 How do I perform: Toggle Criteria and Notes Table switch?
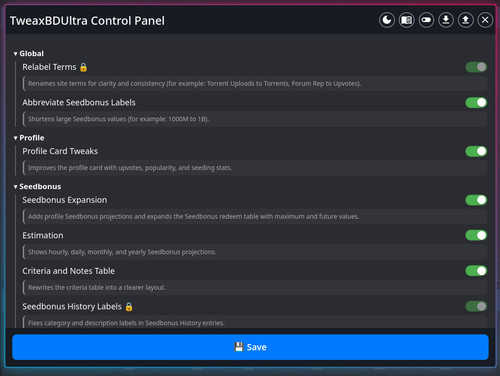coord(476,271)
